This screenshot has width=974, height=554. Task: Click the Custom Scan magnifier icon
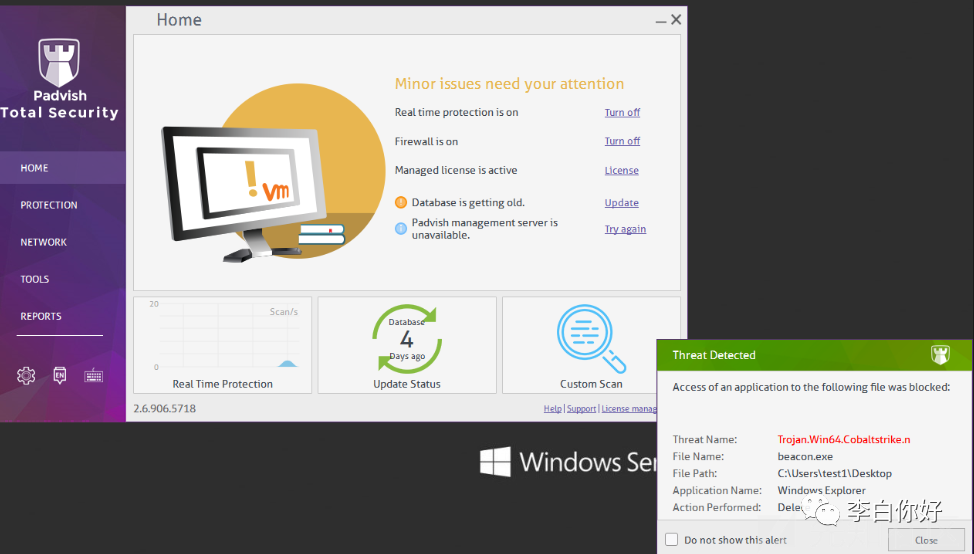(x=590, y=338)
